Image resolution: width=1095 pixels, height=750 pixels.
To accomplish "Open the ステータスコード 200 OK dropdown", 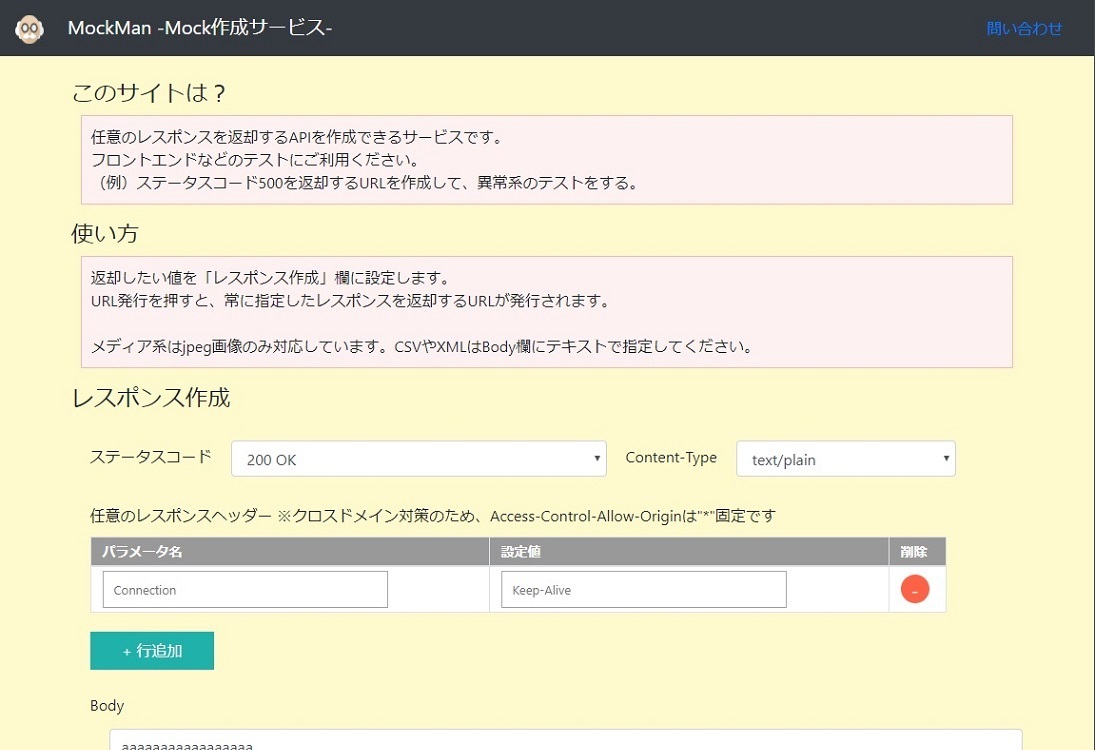I will tap(418, 460).
